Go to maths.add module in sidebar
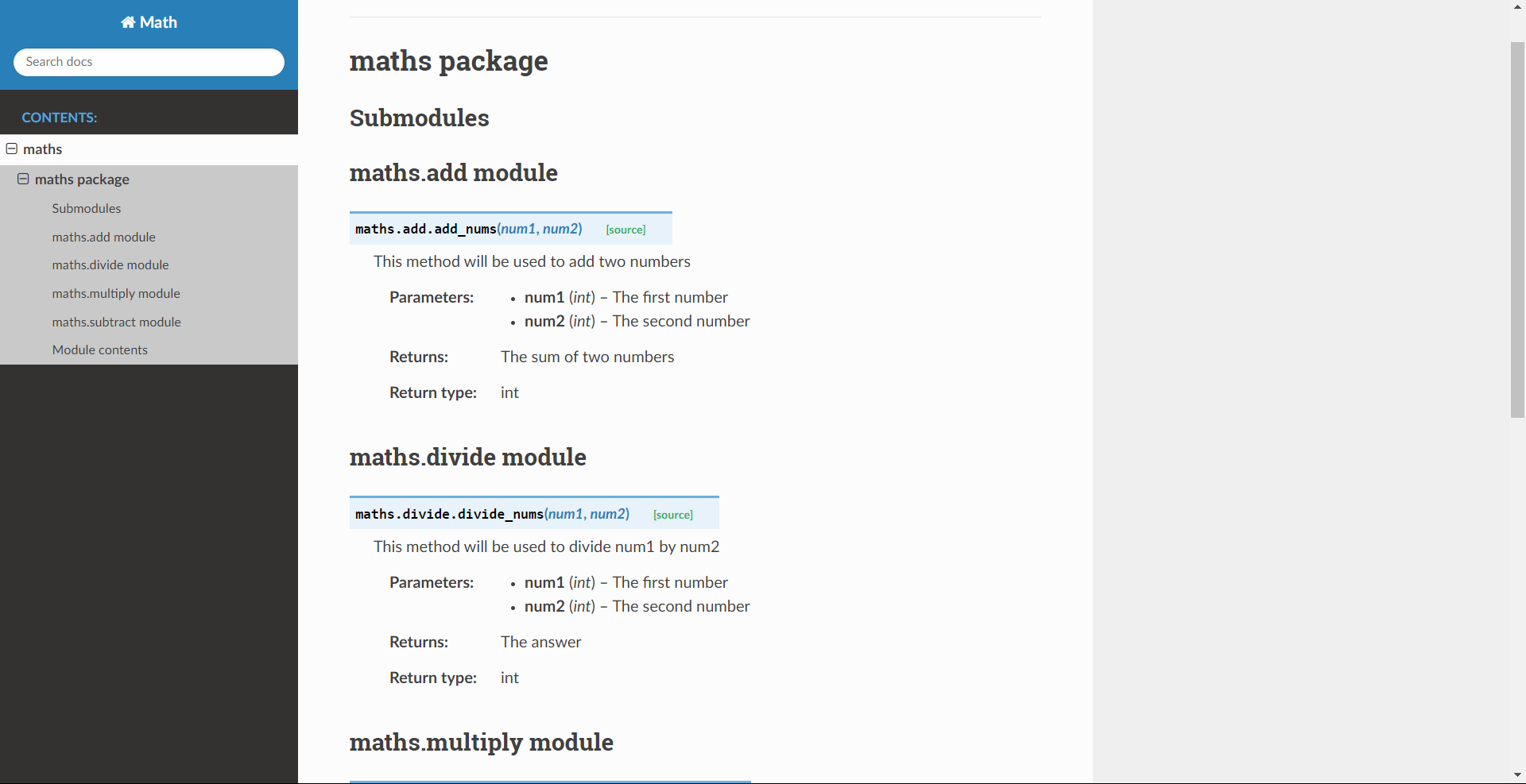Viewport: 1526px width, 784px height. pyautogui.click(x=104, y=237)
